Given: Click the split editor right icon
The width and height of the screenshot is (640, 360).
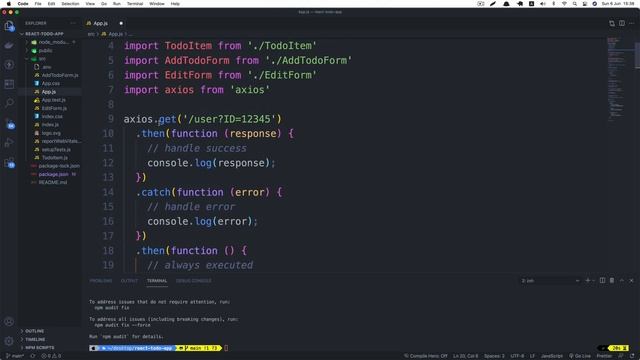Looking at the screenshot, I should point(622,23).
